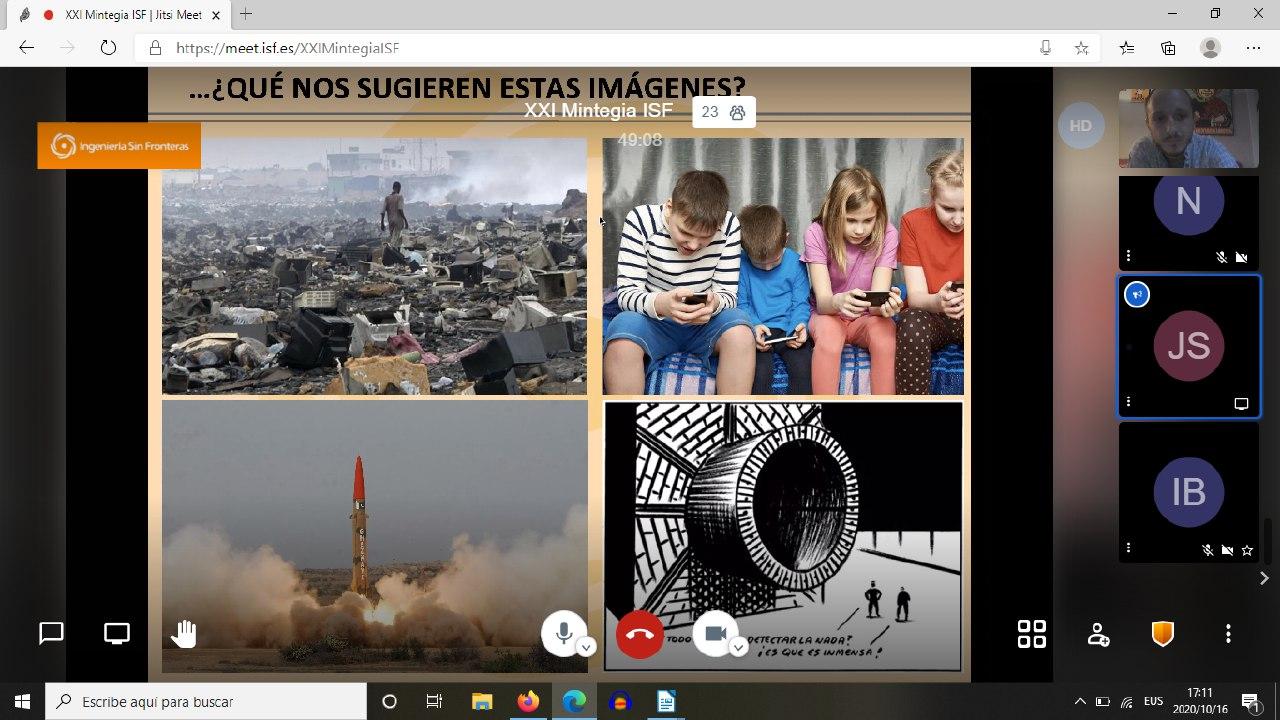The height and width of the screenshot is (720, 1280).
Task: Expand microphone audio settings arrow
Action: click(587, 648)
